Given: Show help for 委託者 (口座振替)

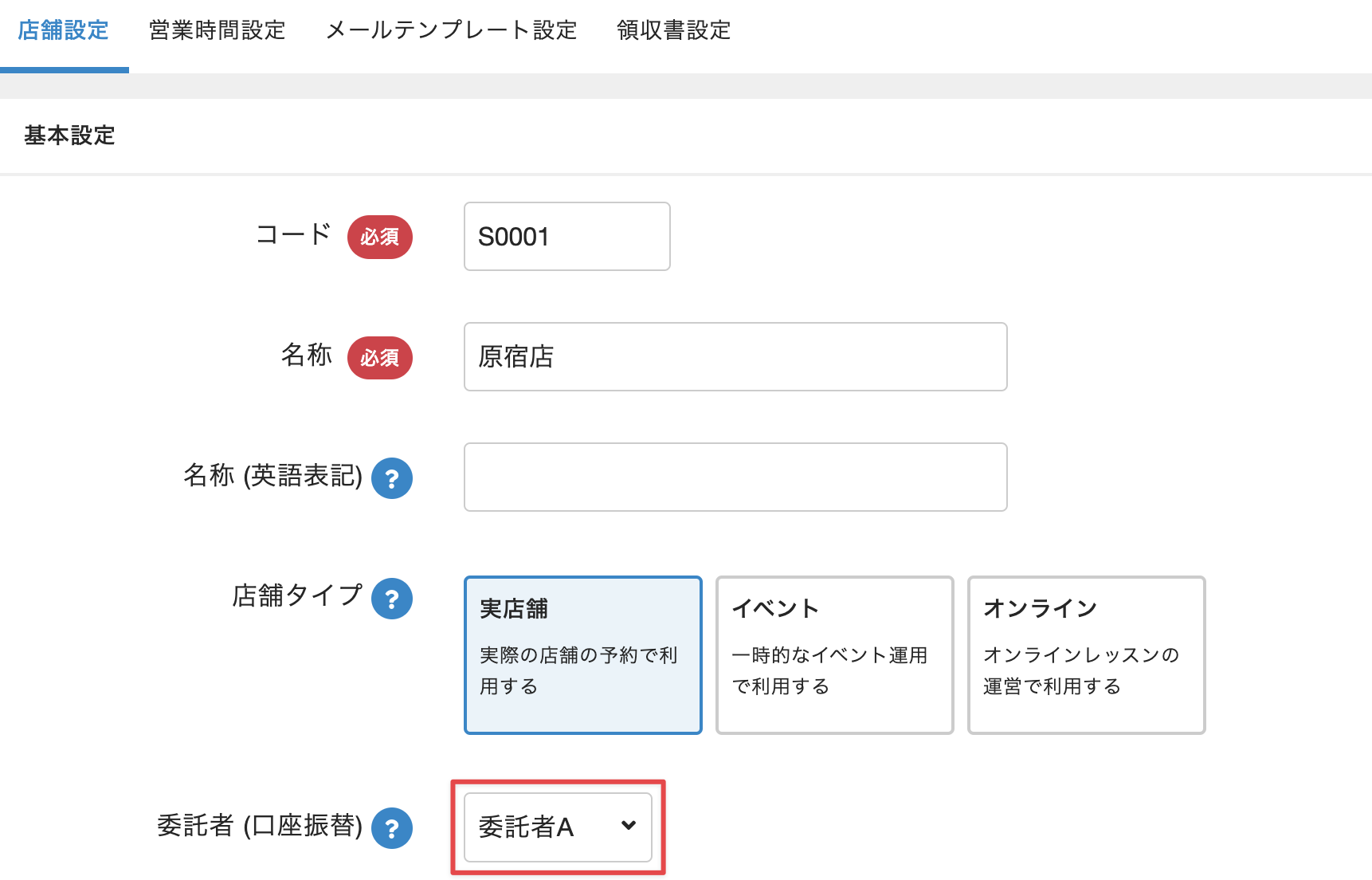Looking at the screenshot, I should click(x=392, y=828).
